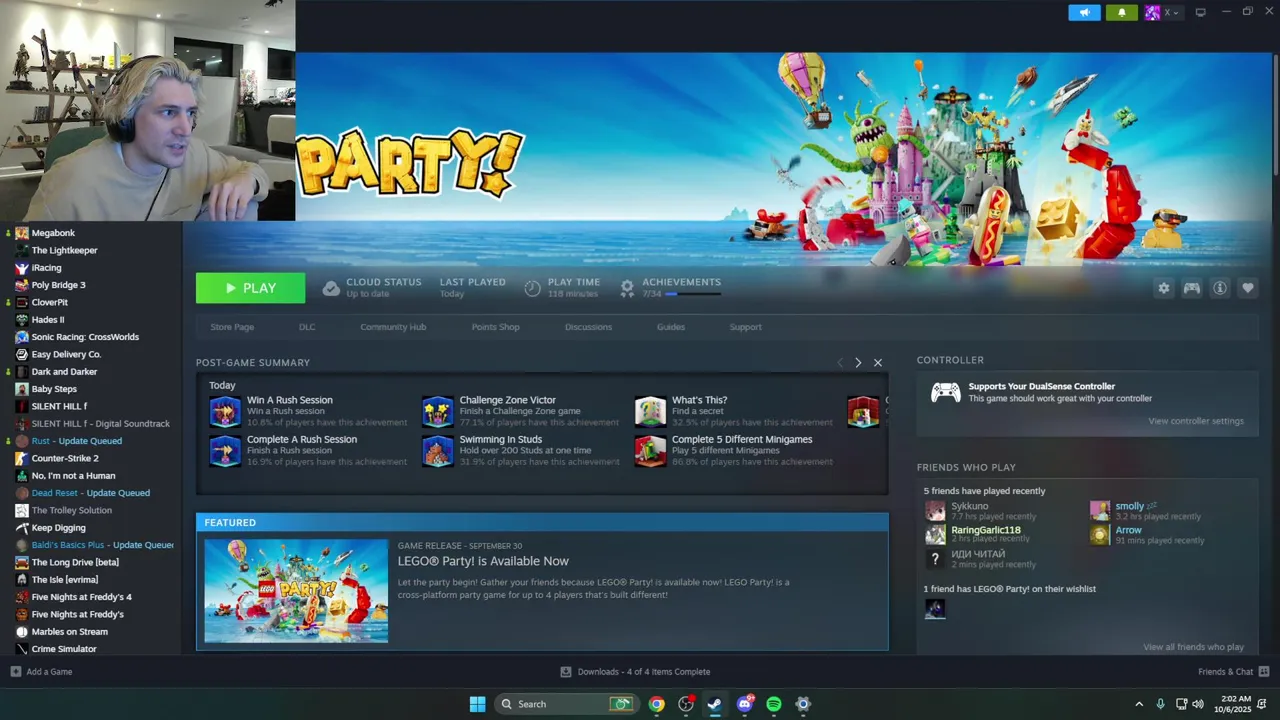Click the purple profile avatar
This screenshot has height=720, width=1280.
tap(1152, 12)
